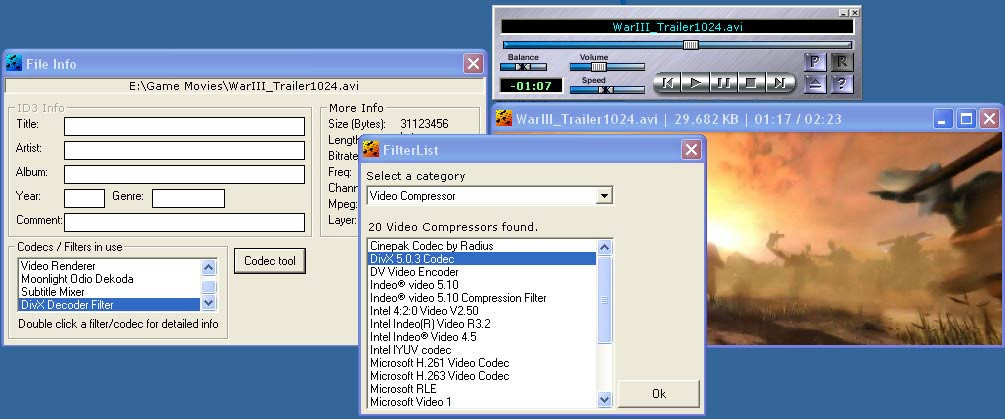1005x419 pixels.
Task: Click the Codecs list scroll up arrow
Action: (209, 267)
